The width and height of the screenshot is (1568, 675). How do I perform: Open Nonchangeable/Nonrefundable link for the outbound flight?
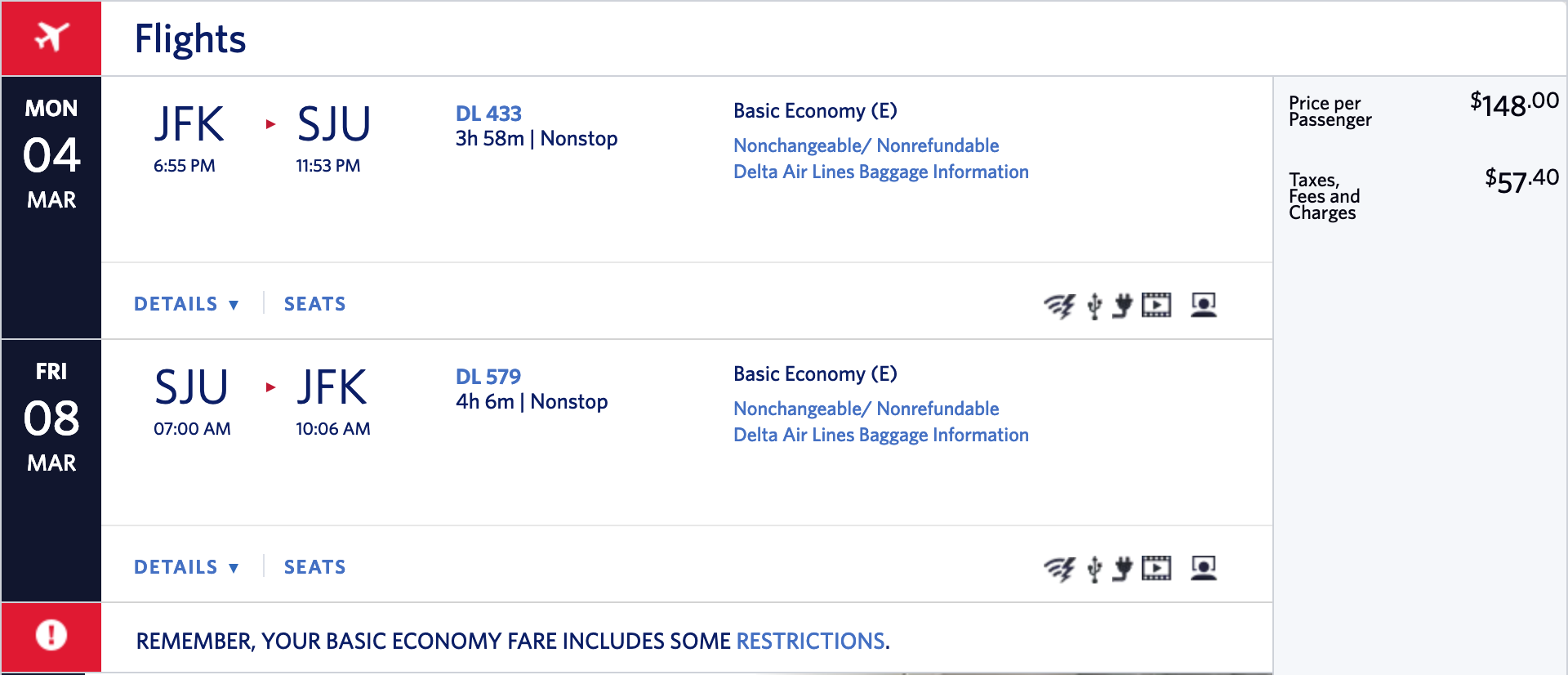[x=866, y=145]
